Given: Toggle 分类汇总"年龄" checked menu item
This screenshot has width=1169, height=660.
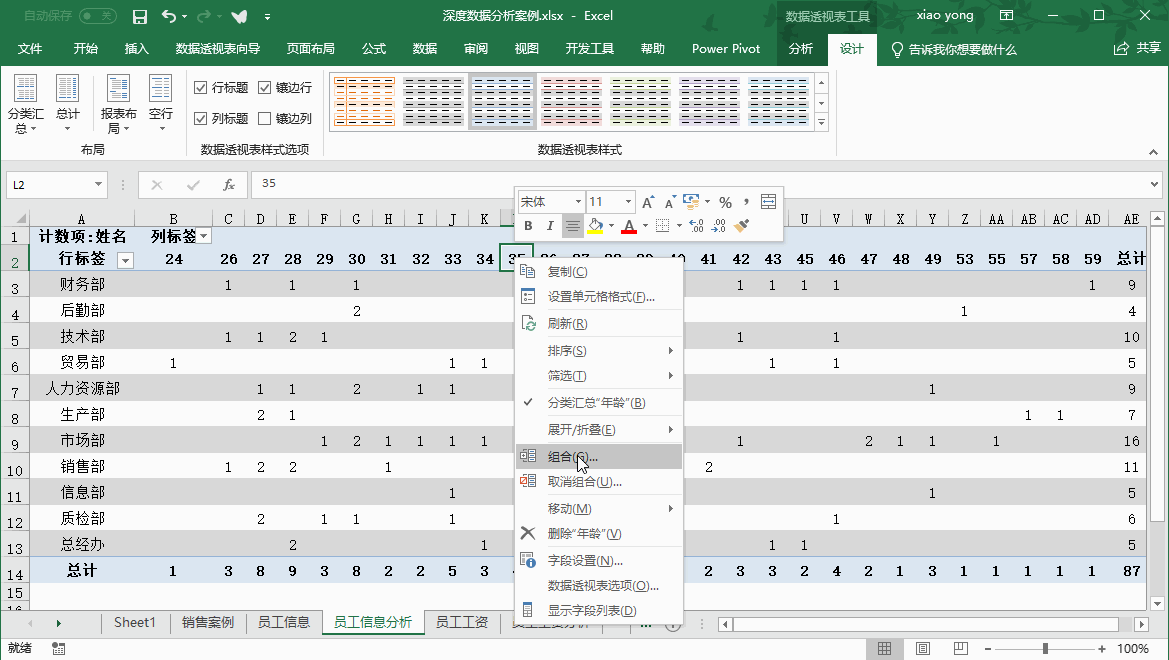Looking at the screenshot, I should (599, 403).
